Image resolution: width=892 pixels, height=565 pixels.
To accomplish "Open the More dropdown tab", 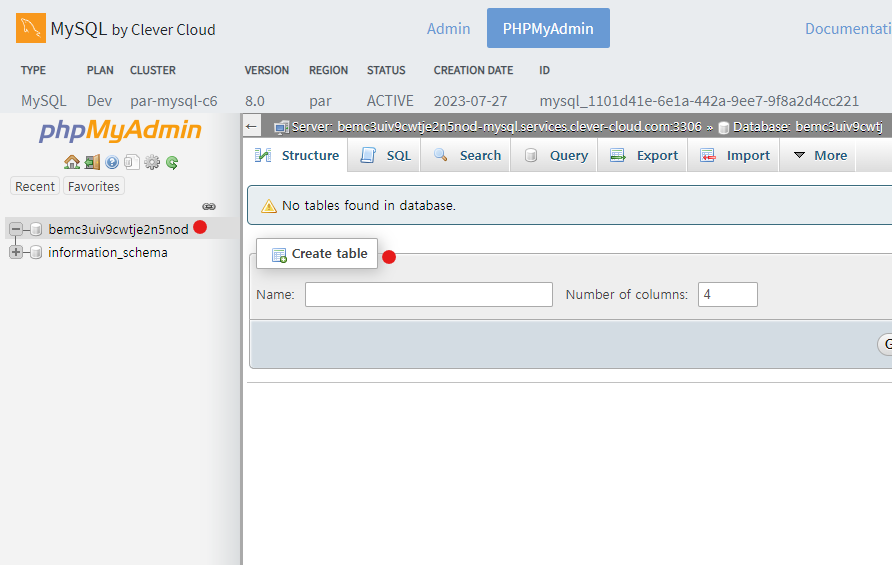I will (x=820, y=155).
